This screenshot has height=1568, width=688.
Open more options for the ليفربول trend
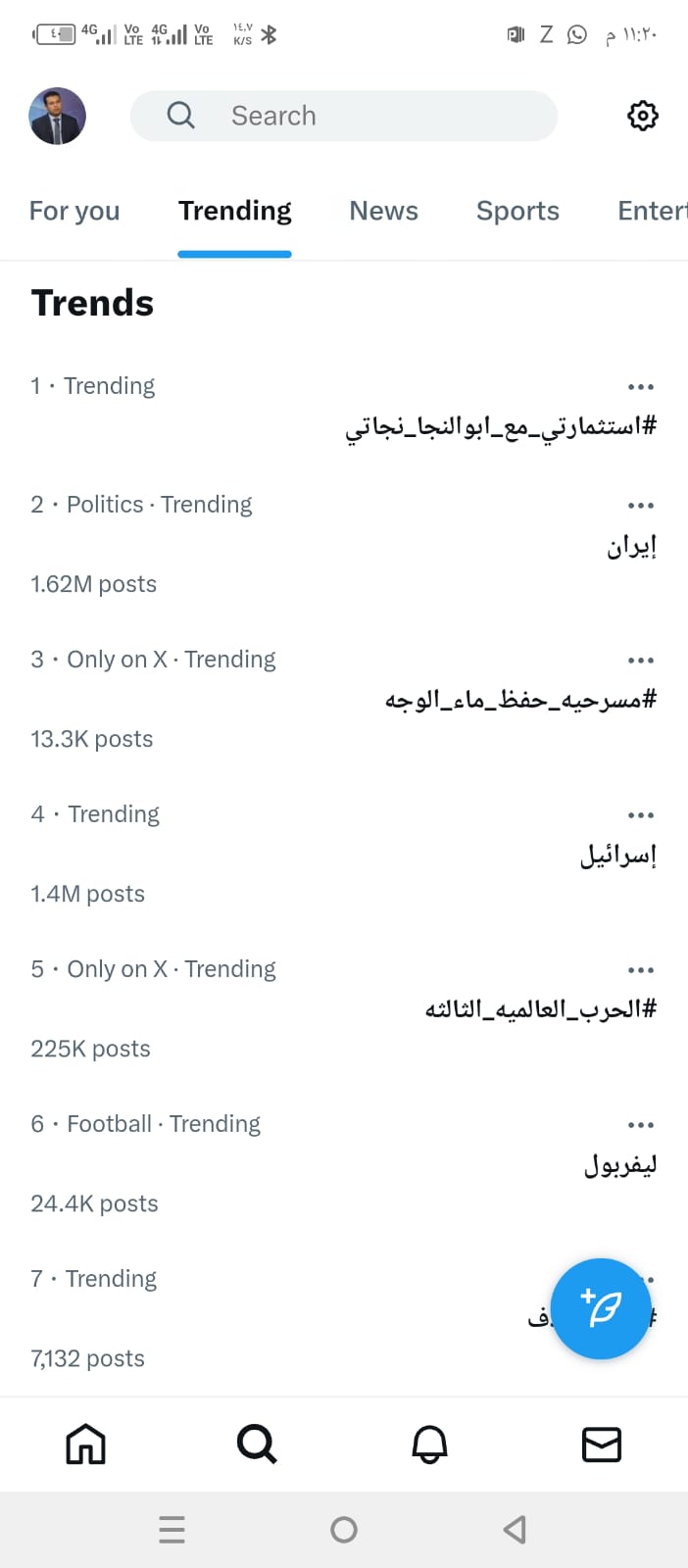pos(640,1125)
